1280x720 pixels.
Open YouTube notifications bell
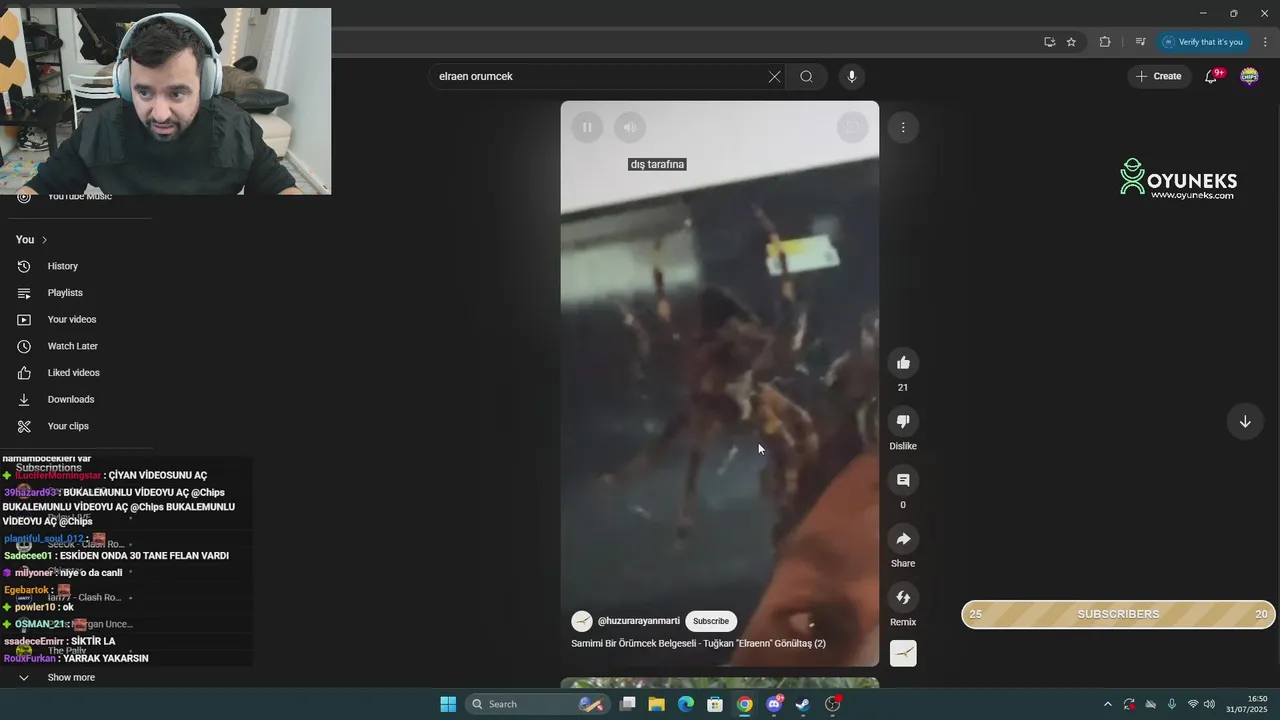pyautogui.click(x=1211, y=76)
